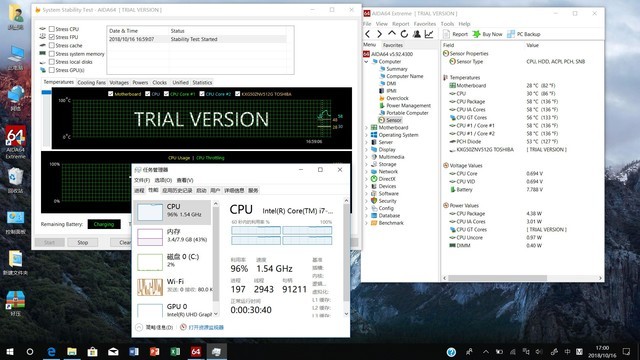The width and height of the screenshot is (640, 360).
Task: Open PC Backup from toolbar
Action: coord(524,34)
